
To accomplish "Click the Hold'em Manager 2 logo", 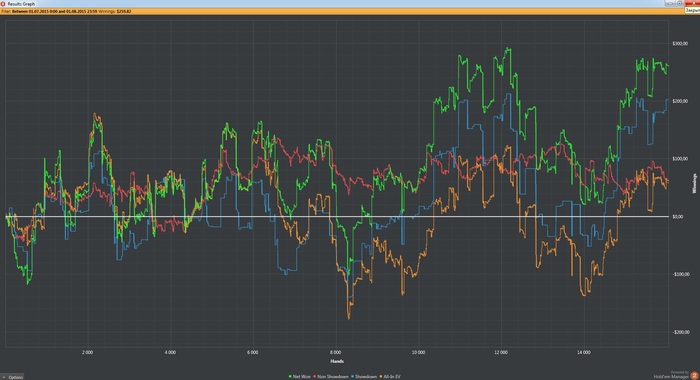I will [694, 376].
